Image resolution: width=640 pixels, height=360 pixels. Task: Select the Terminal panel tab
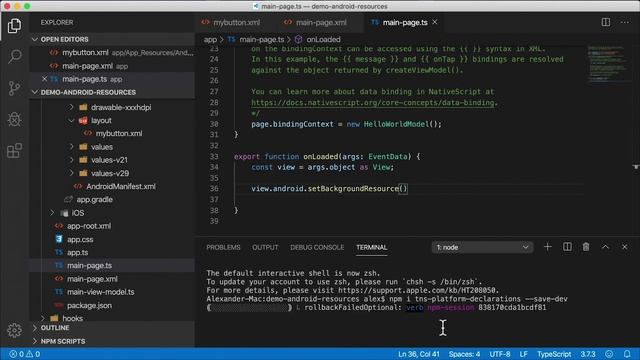[x=371, y=247]
